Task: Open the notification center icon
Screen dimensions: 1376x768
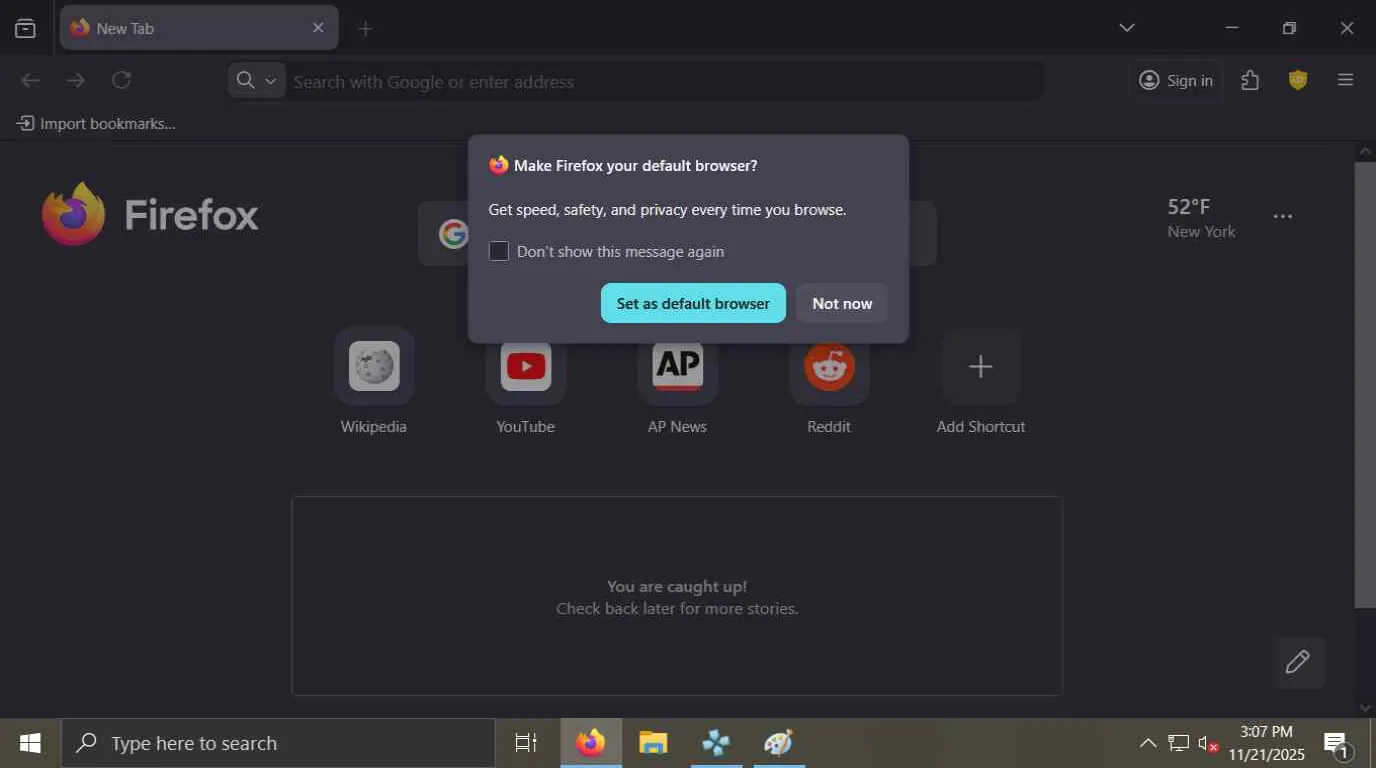Action: click(1337, 743)
